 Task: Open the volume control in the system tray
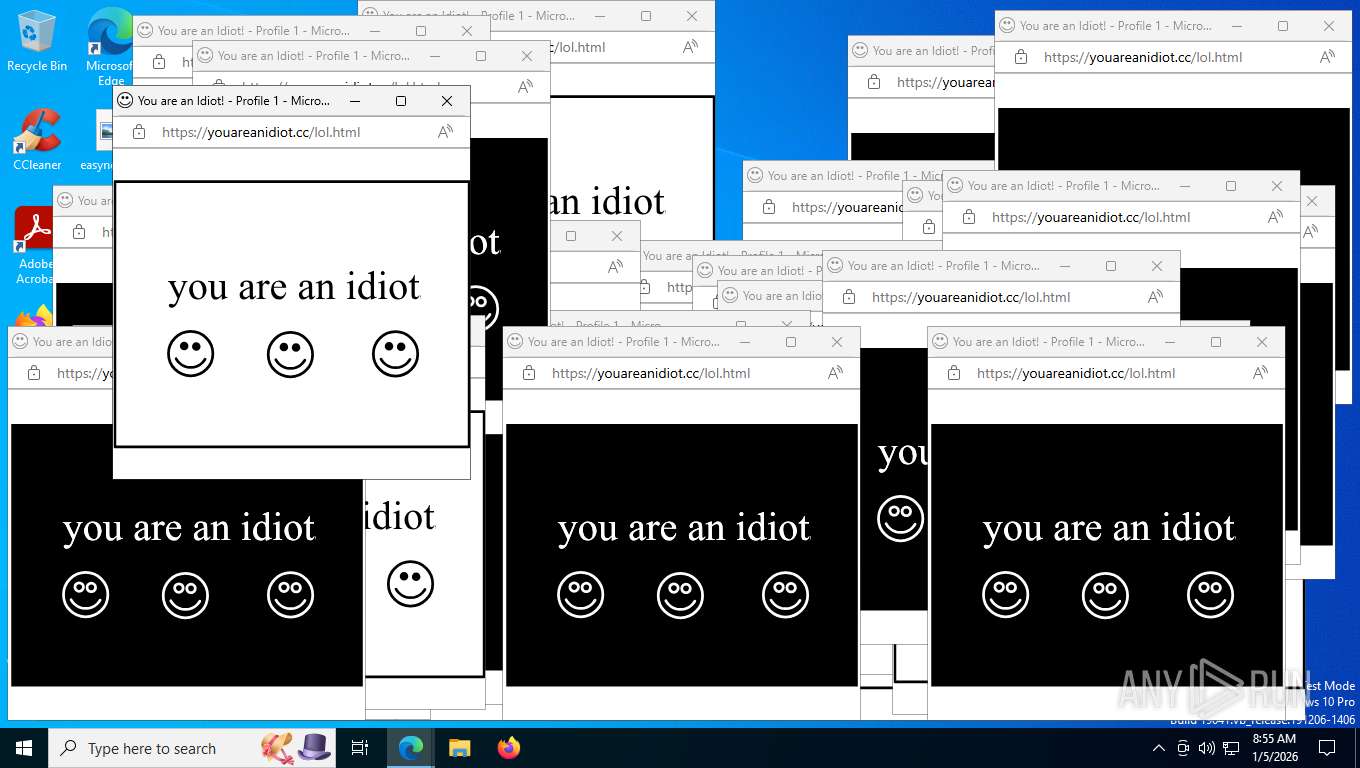(1206, 748)
